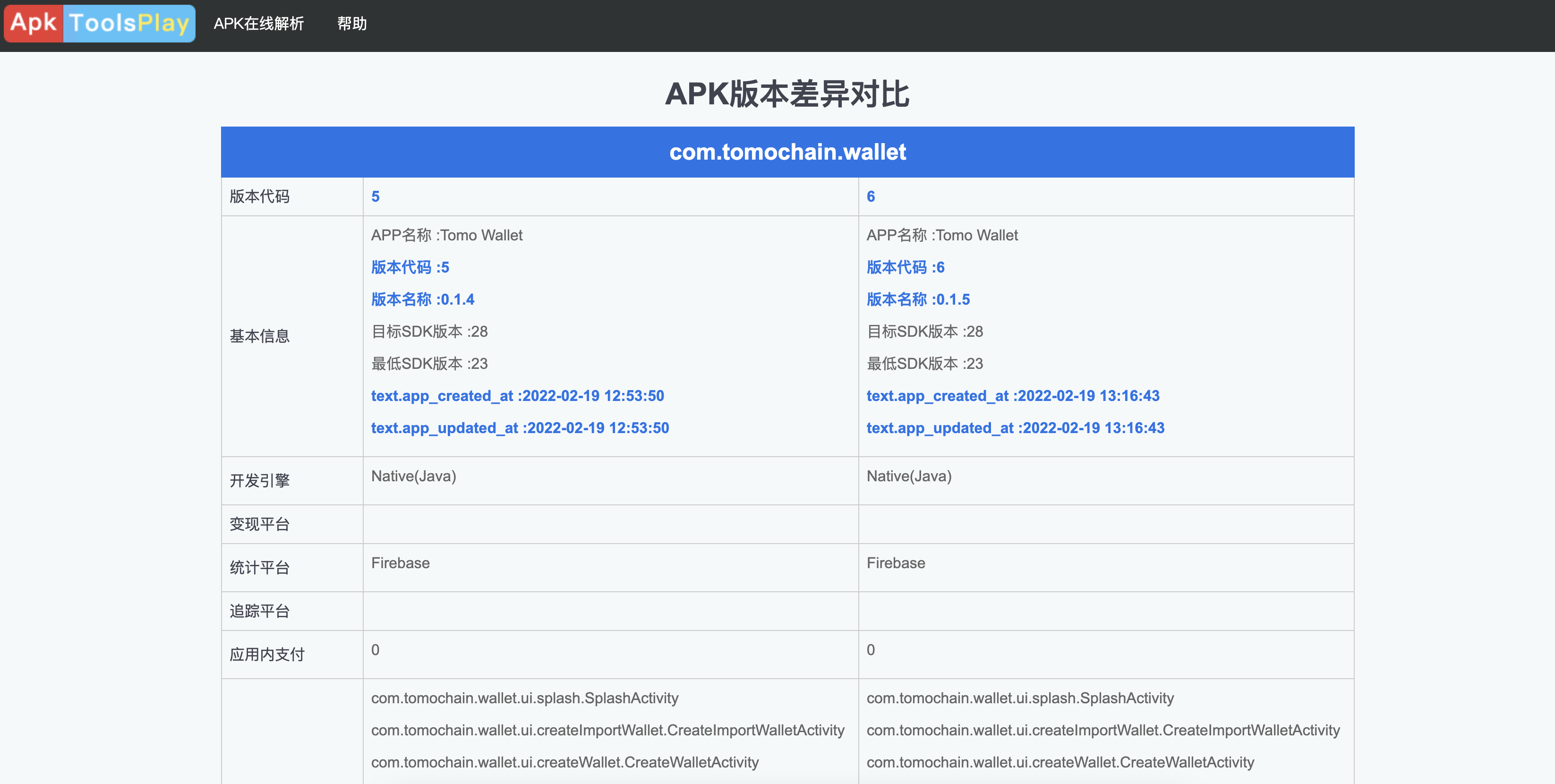Click CreateWalletActivity in version 5 column
The width and height of the screenshot is (1555, 784).
pyautogui.click(x=565, y=762)
